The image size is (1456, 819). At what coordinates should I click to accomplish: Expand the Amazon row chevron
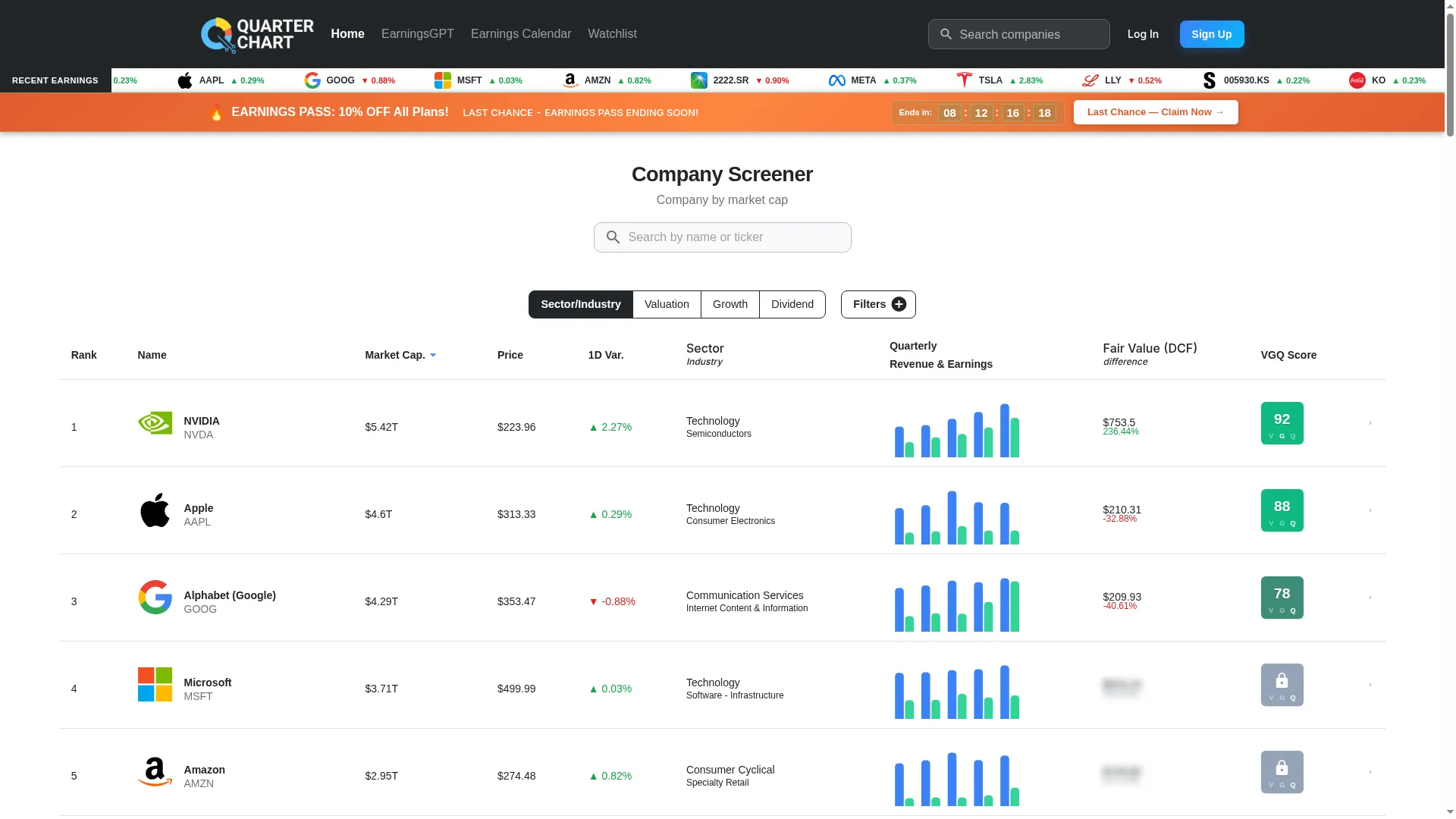click(x=1370, y=772)
